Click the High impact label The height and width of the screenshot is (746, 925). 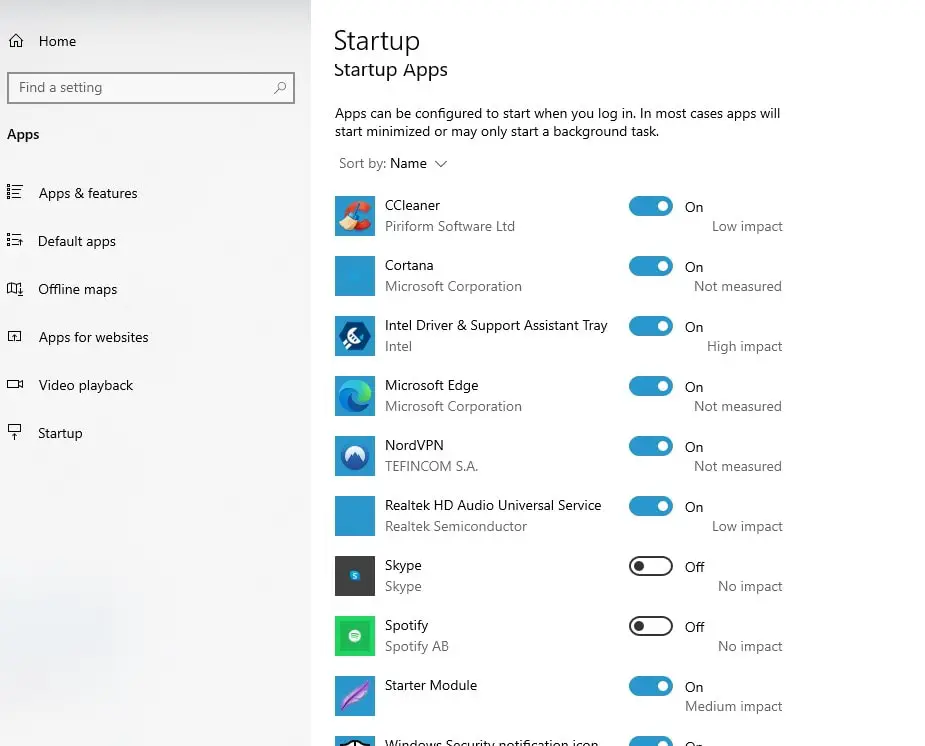click(x=744, y=346)
